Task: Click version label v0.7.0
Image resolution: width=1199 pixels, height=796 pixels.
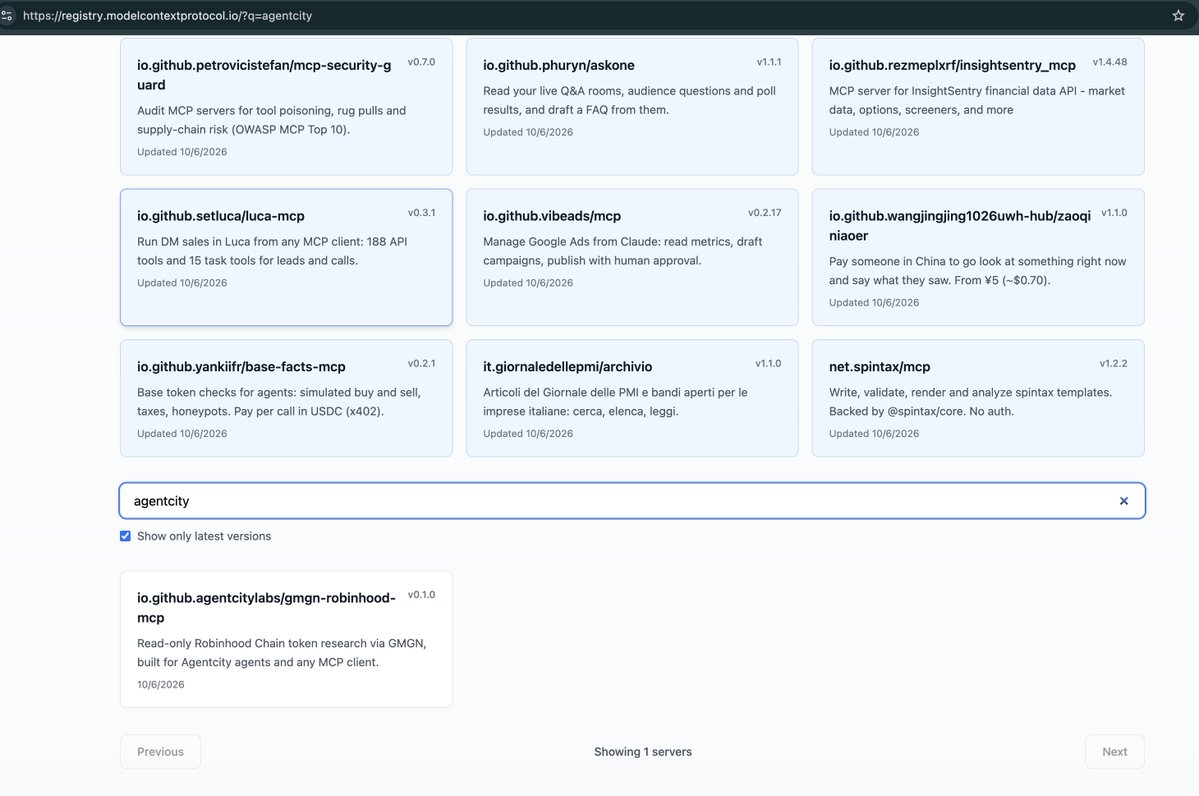Action: (421, 62)
